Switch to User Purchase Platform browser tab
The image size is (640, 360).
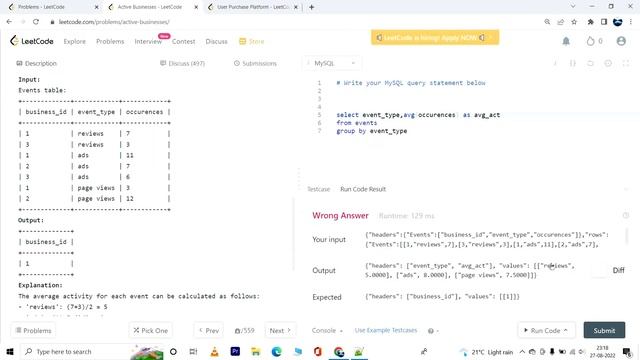(252, 7)
